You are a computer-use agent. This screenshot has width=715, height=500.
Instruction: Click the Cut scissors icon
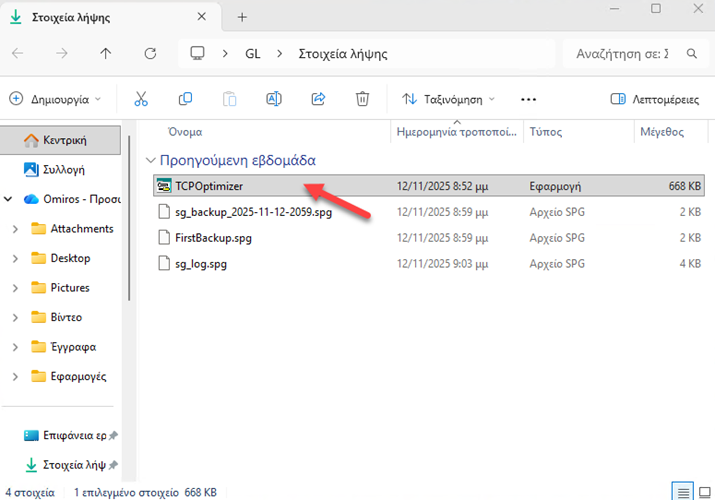point(141,99)
